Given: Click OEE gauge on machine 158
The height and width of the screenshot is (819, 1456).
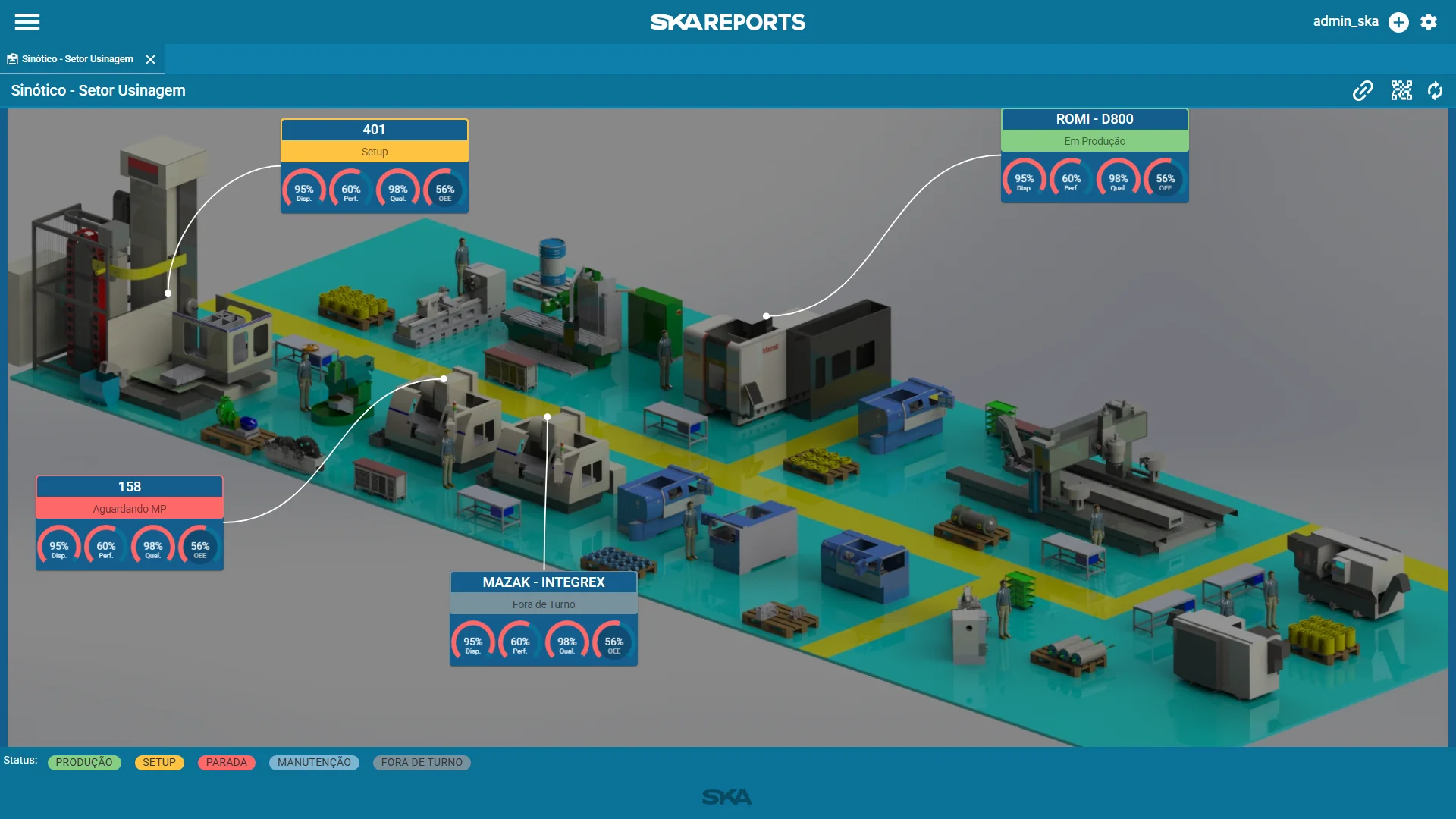Looking at the screenshot, I should click(199, 548).
